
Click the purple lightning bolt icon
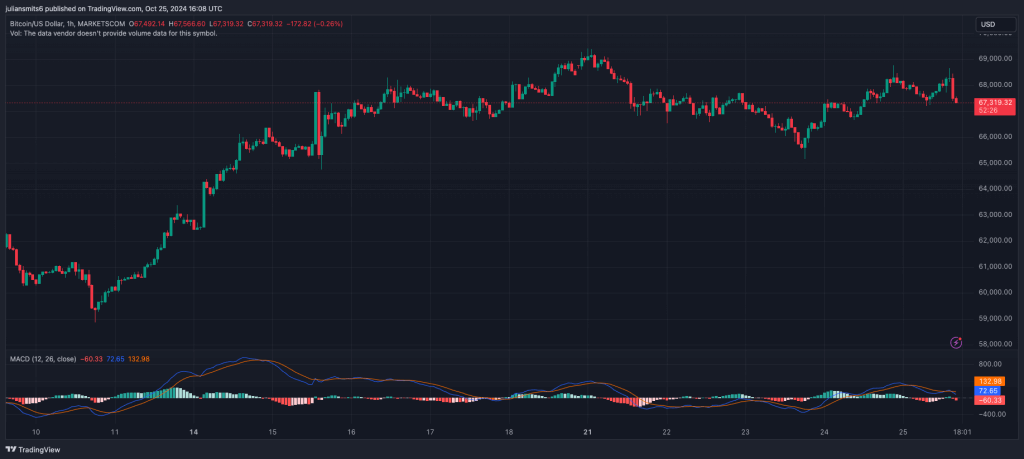coord(957,342)
